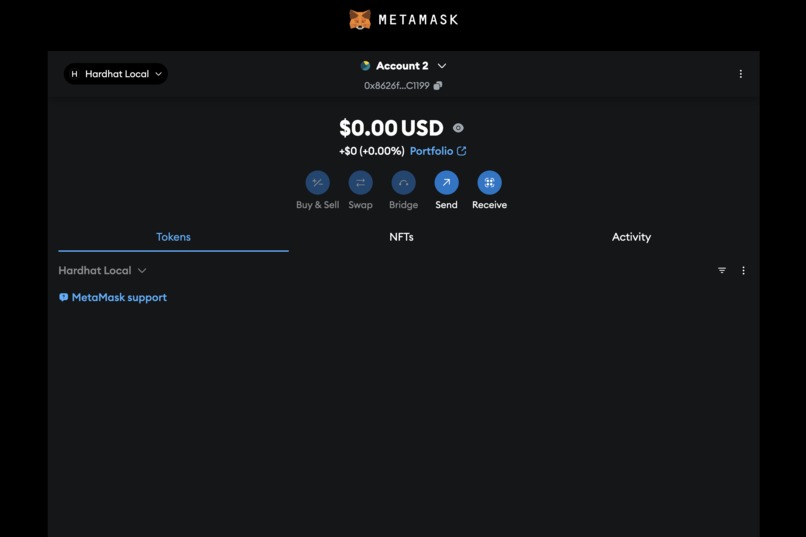Open the Portfolio link
806x537 pixels.
438,151
